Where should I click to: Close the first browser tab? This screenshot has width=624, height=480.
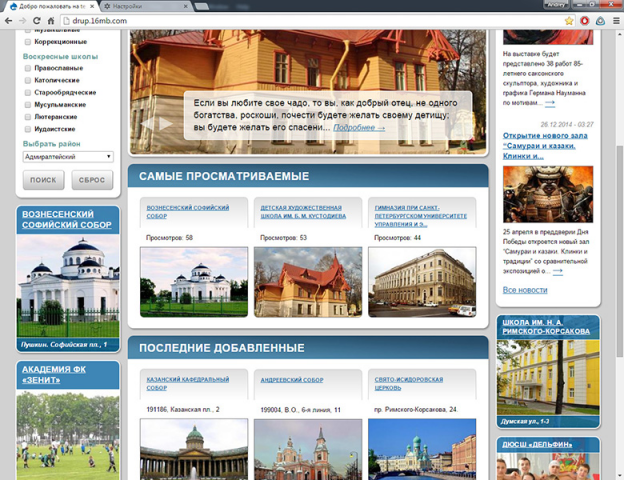point(92,6)
